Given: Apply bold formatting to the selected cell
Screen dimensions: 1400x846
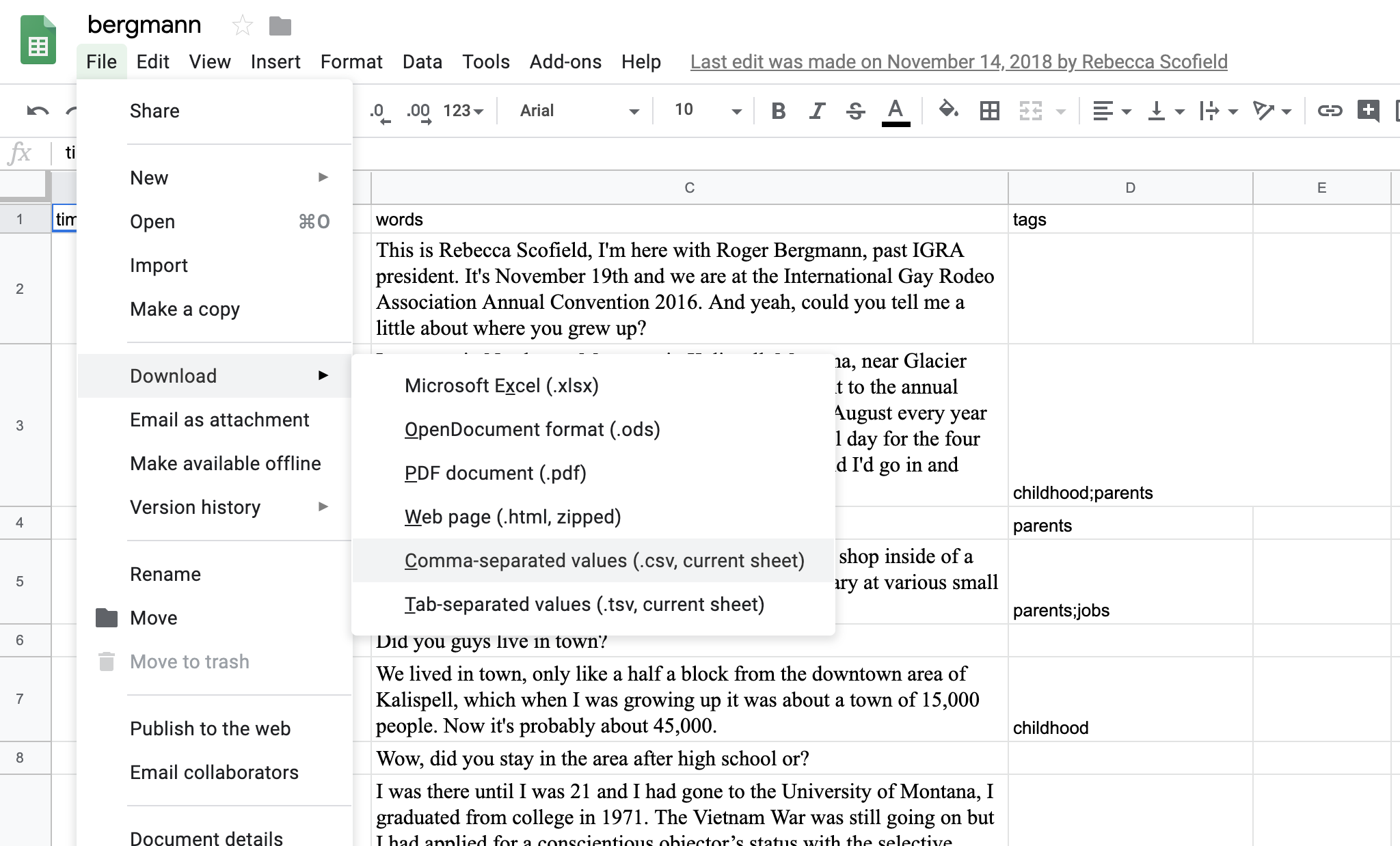Looking at the screenshot, I should coord(778,110).
